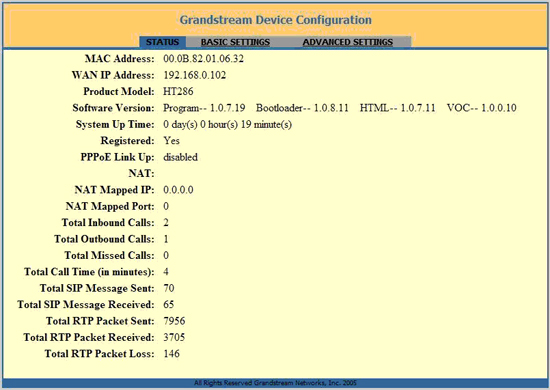Image resolution: width=550 pixels, height=390 pixels.
Task: Click the System Up Time label
Action: point(115,125)
